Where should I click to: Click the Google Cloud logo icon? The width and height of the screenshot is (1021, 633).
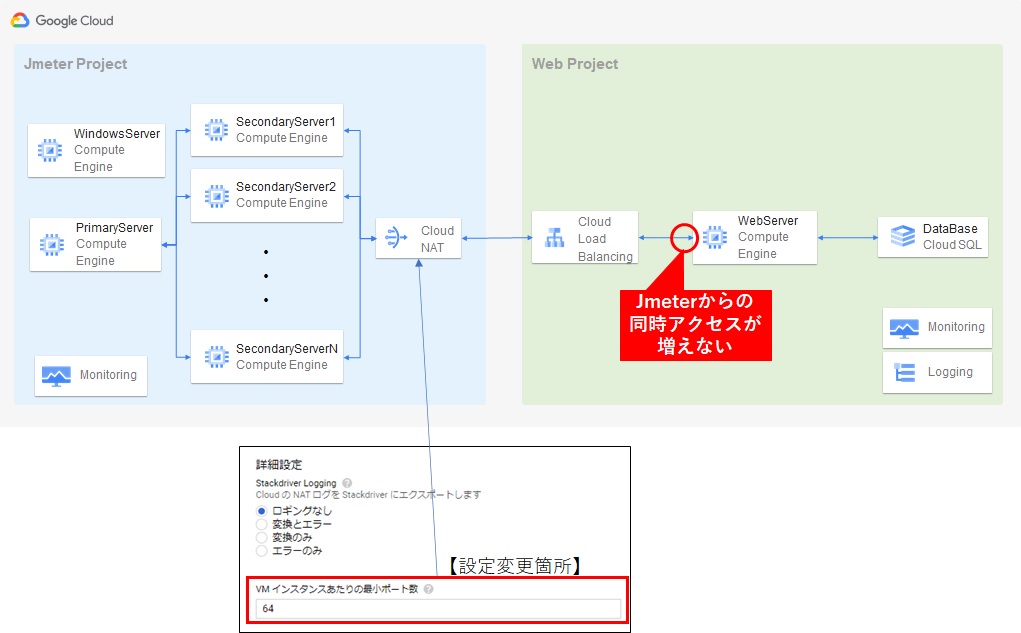point(20,20)
